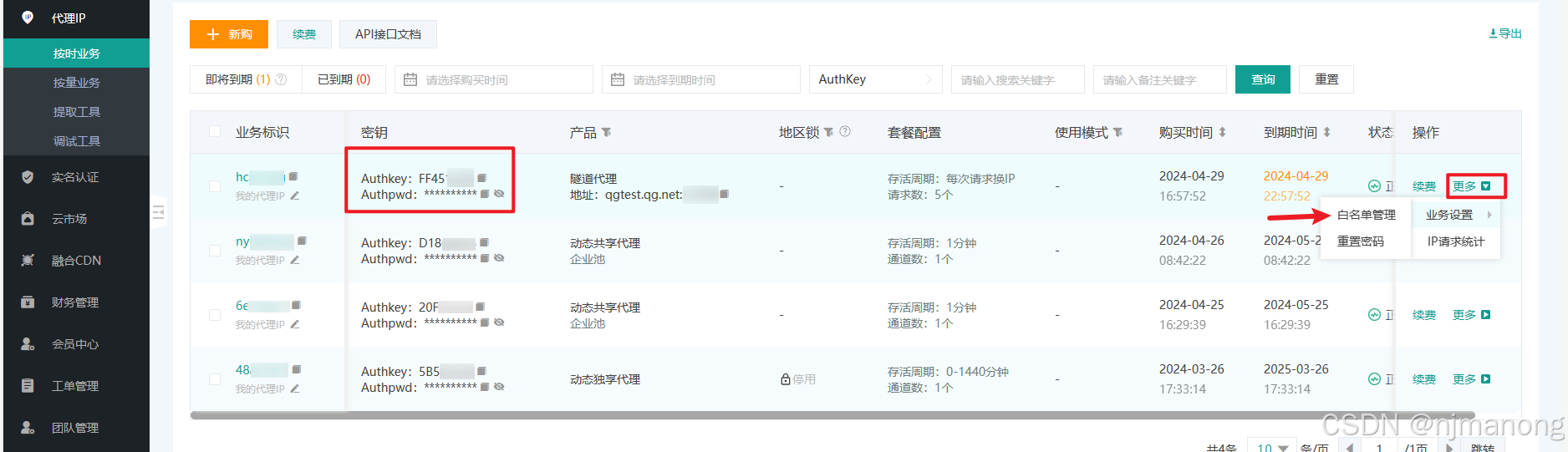The height and width of the screenshot is (452, 1568).
Task: Unhide Authpwd in the 20F row
Action: 499,322
